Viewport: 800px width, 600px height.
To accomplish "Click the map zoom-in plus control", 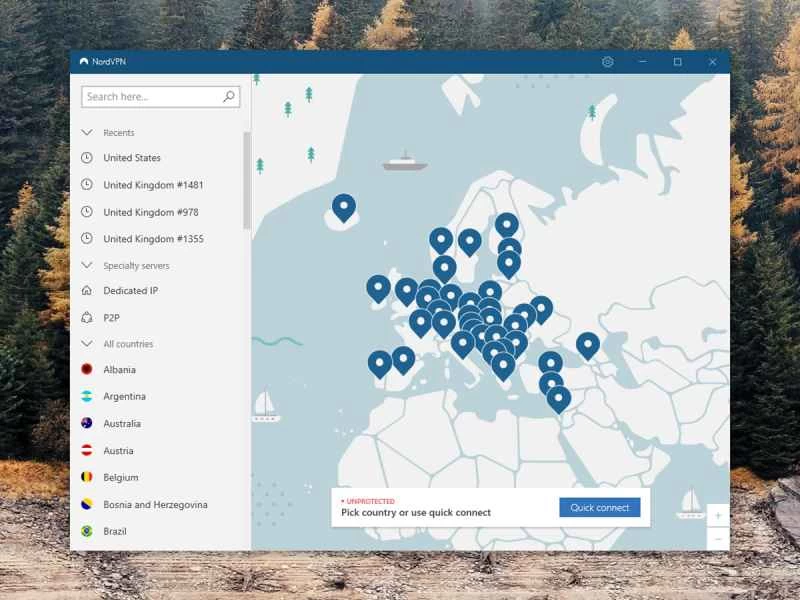I will (717, 514).
